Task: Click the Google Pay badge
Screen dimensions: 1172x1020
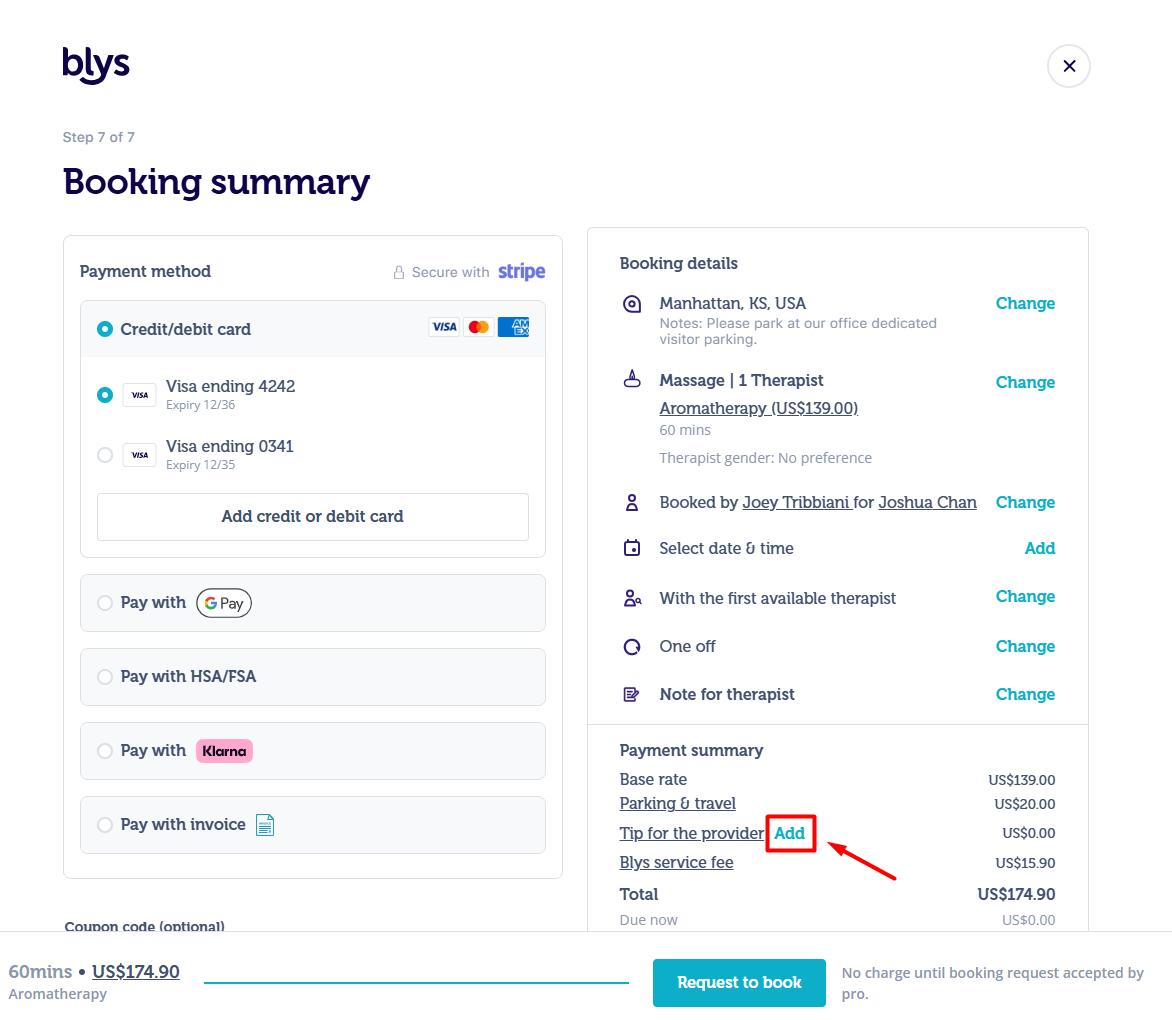Action: point(224,603)
